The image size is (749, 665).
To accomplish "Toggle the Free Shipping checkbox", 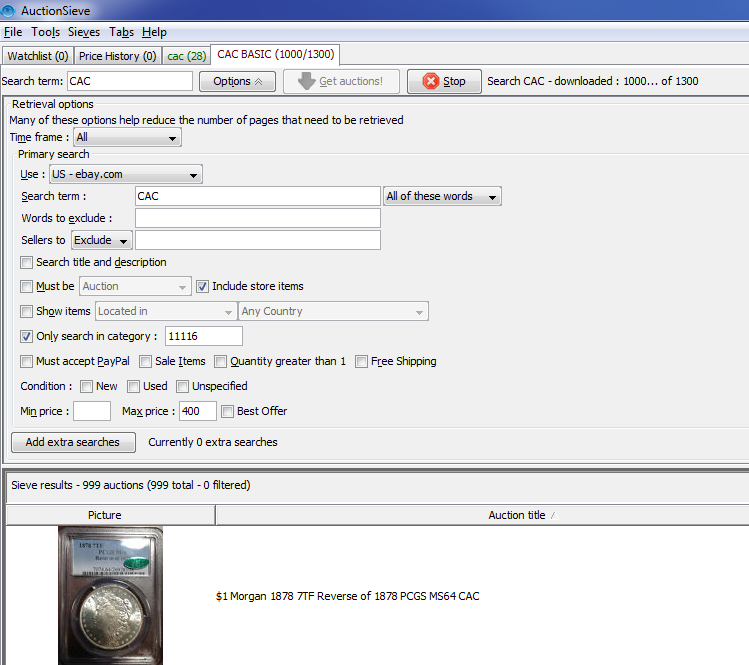I will pos(361,361).
